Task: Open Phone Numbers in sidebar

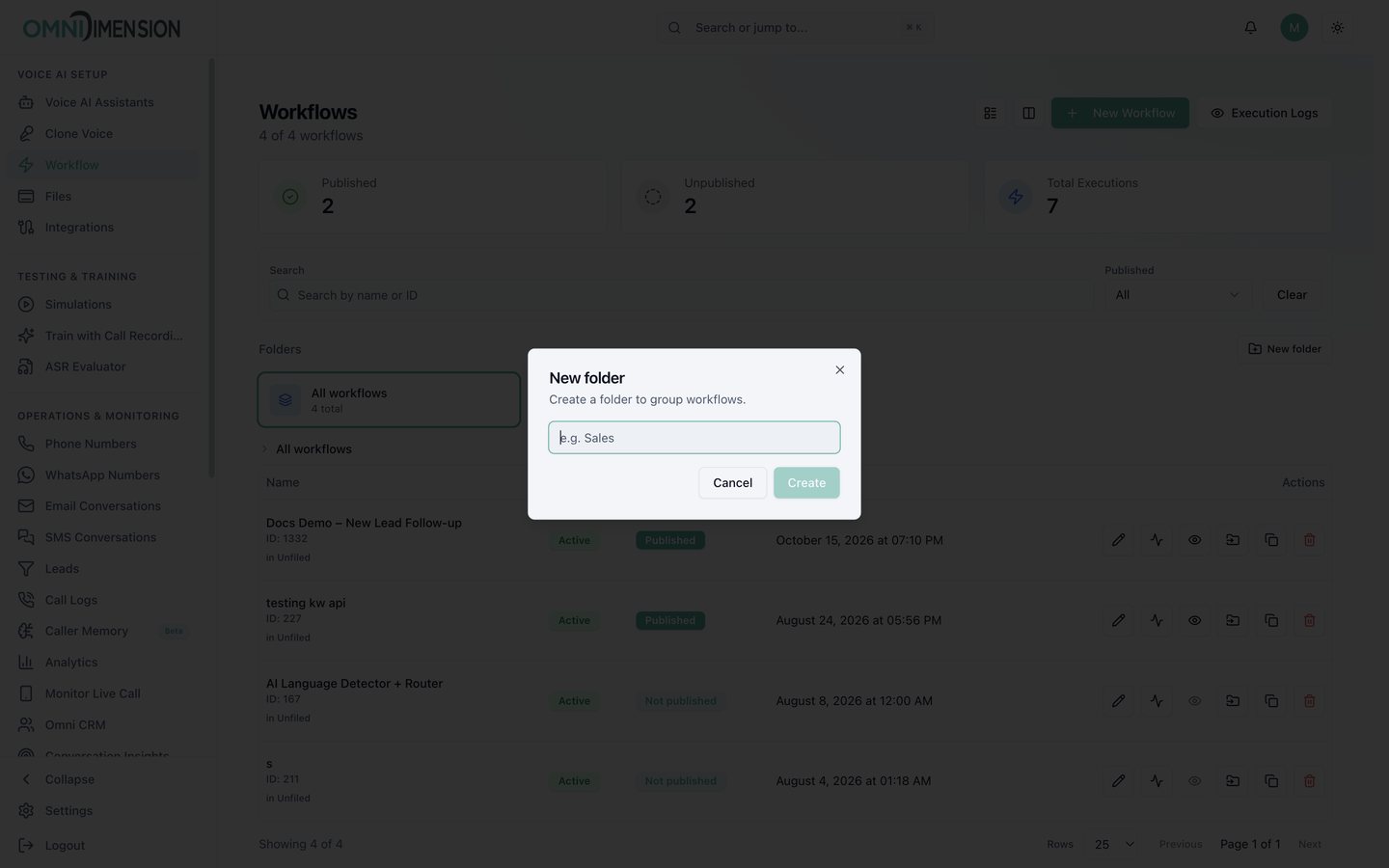Action: click(91, 444)
